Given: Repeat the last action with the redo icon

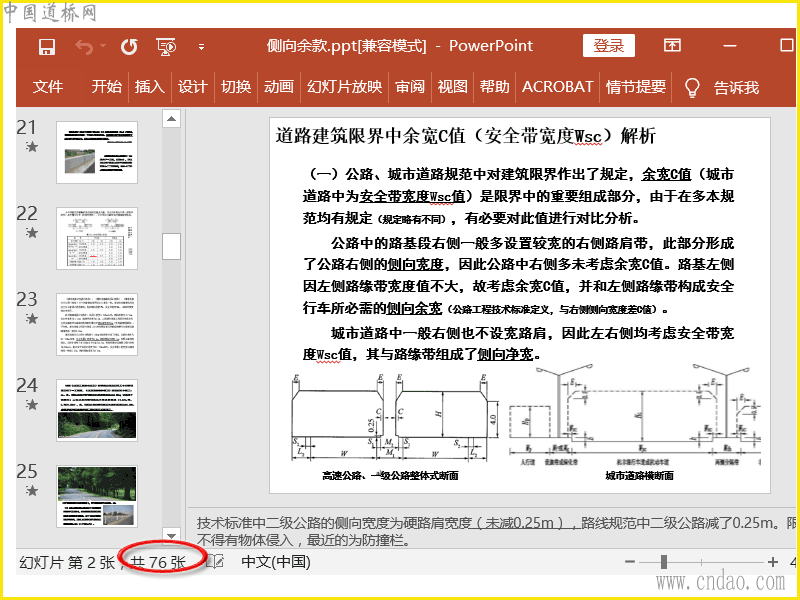Looking at the screenshot, I should [x=129, y=47].
